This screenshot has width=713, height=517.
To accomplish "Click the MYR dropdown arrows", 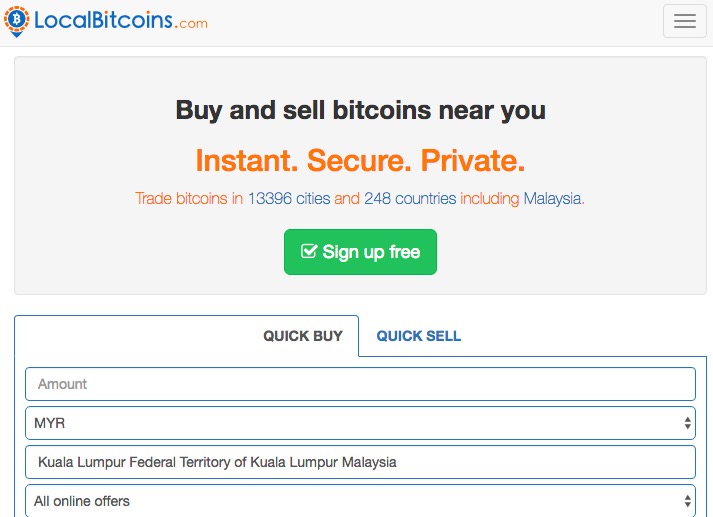I will coord(688,423).
